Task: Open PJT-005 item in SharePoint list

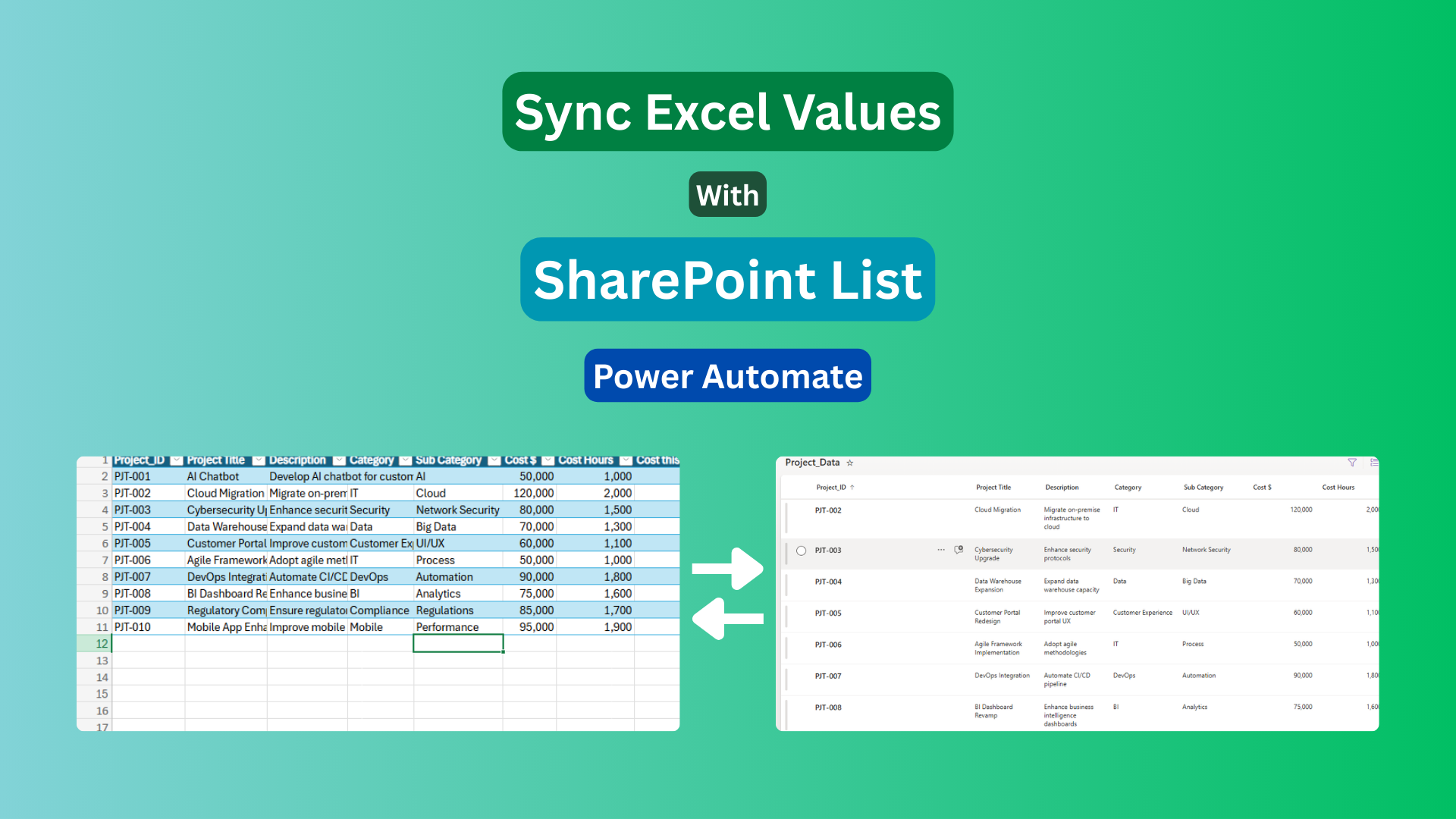Action: tap(828, 613)
